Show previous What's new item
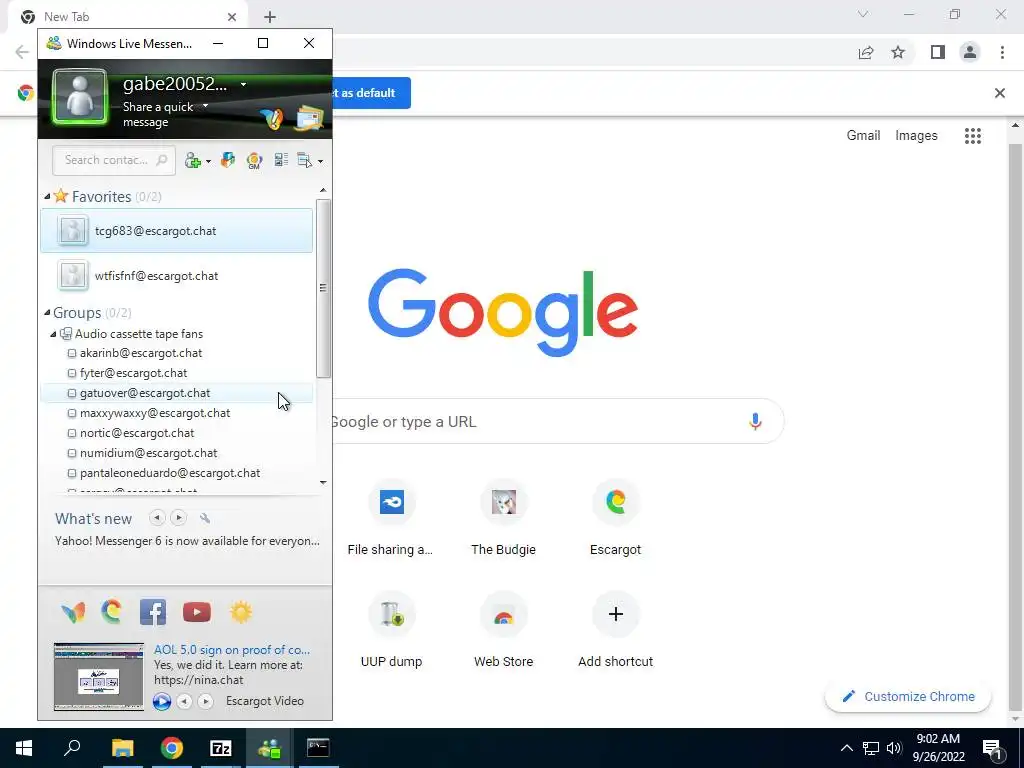Viewport: 1024px width, 768px height. pyautogui.click(x=157, y=518)
